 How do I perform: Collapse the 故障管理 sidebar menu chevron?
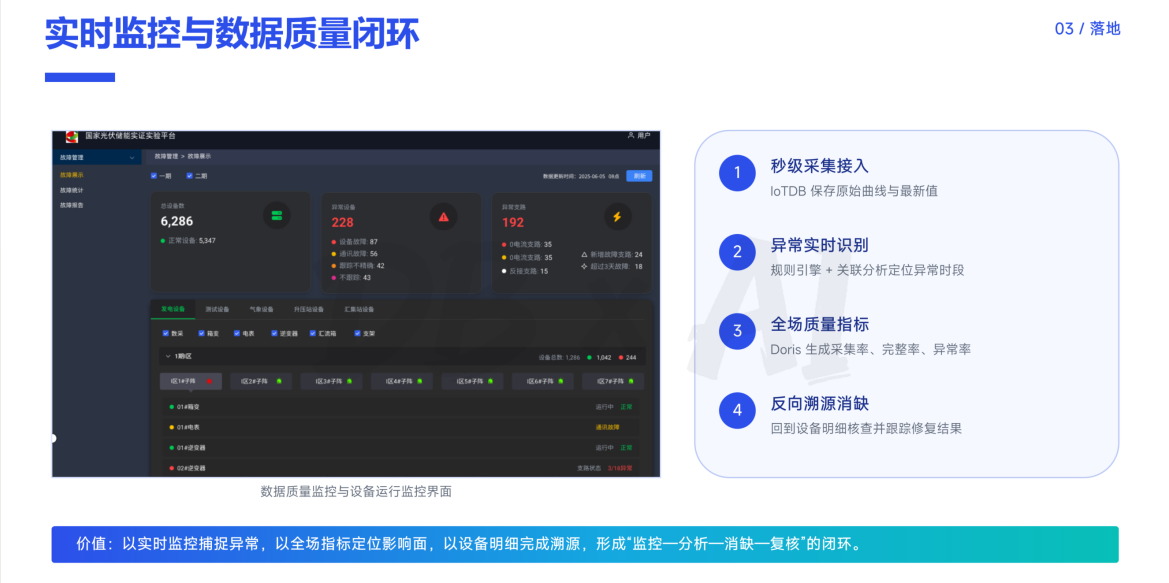pyautogui.click(x=132, y=157)
